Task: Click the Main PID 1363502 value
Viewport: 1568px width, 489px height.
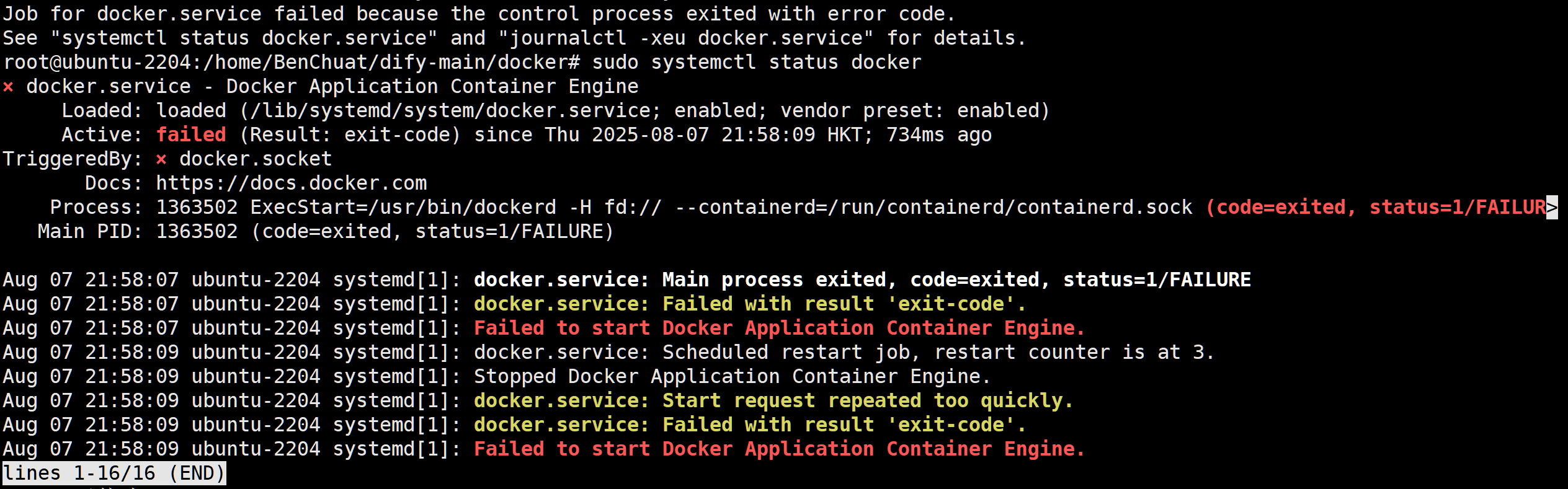Action: 197,232
